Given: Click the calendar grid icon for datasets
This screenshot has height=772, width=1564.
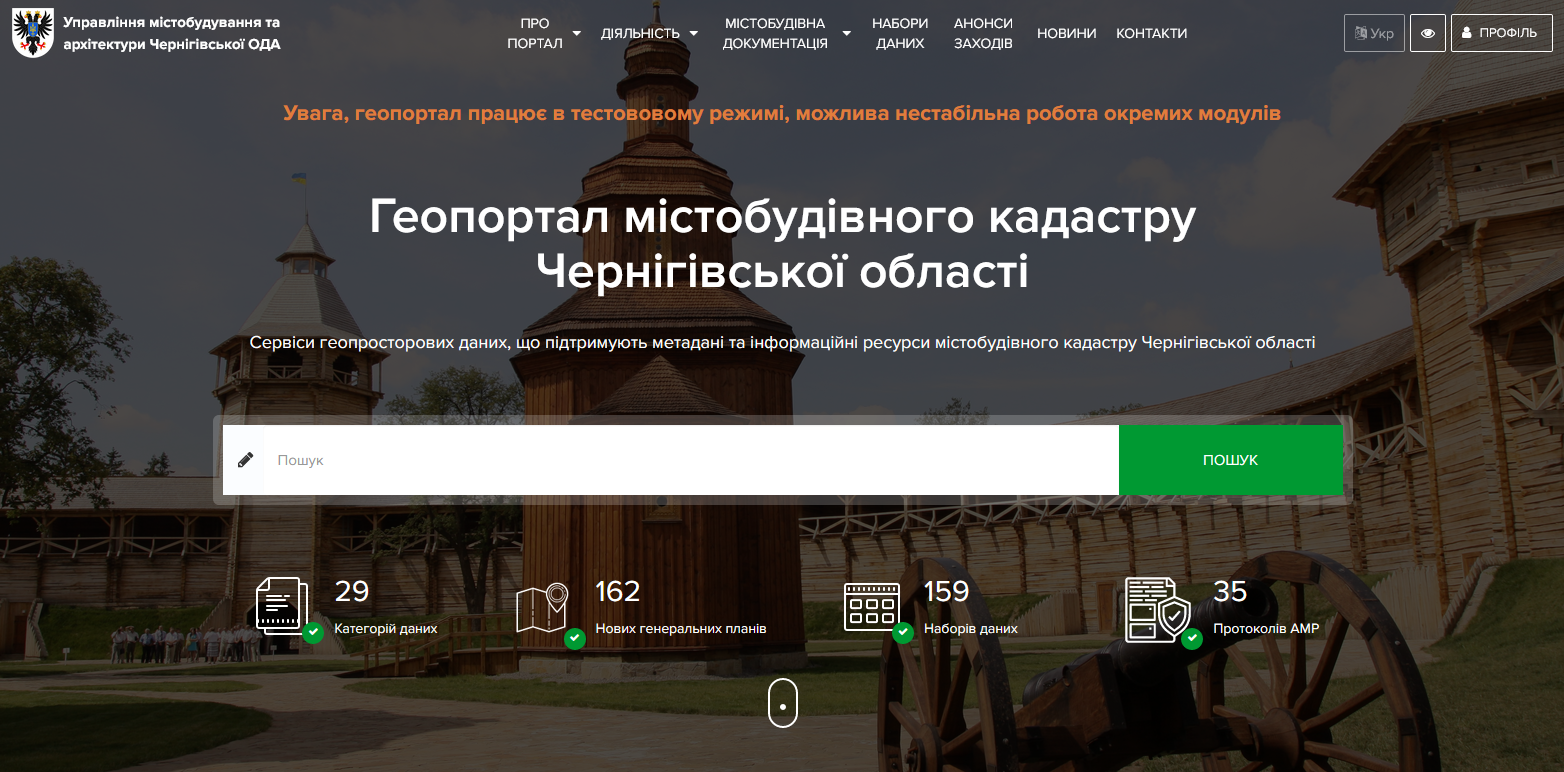Looking at the screenshot, I should tap(872, 606).
